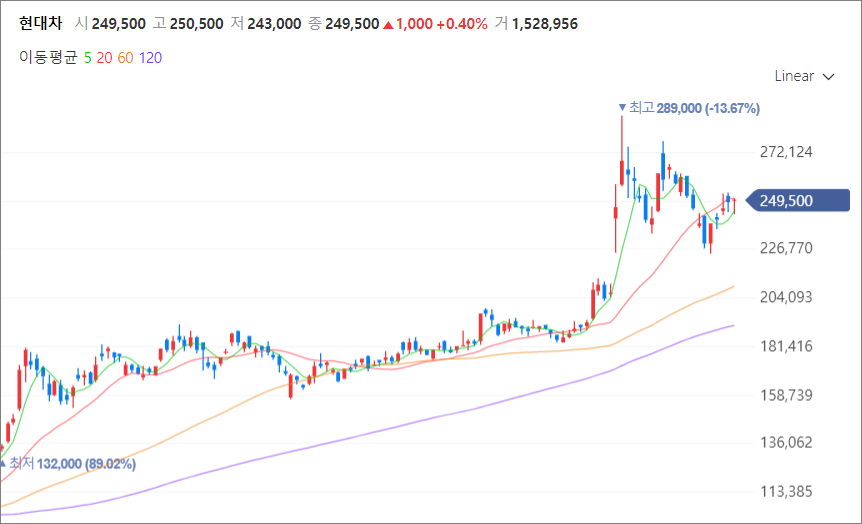Click the low price 243,000
Viewport: 862px width, 524px height.
click(274, 24)
